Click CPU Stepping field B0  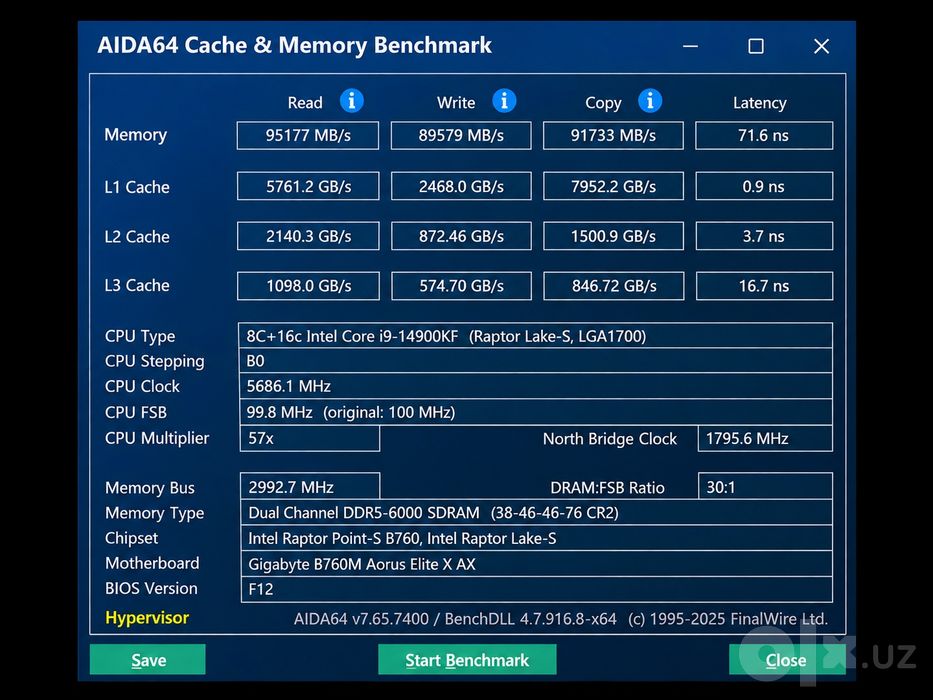click(535, 361)
